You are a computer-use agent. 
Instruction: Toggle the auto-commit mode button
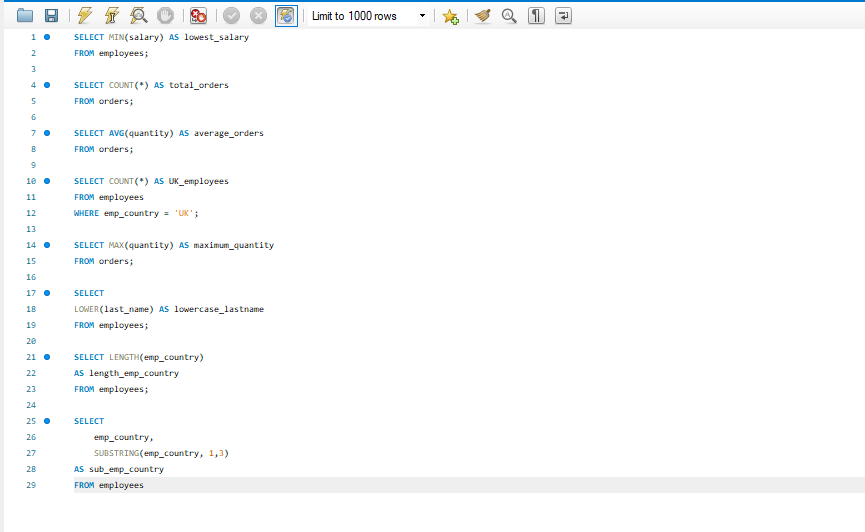pos(286,15)
